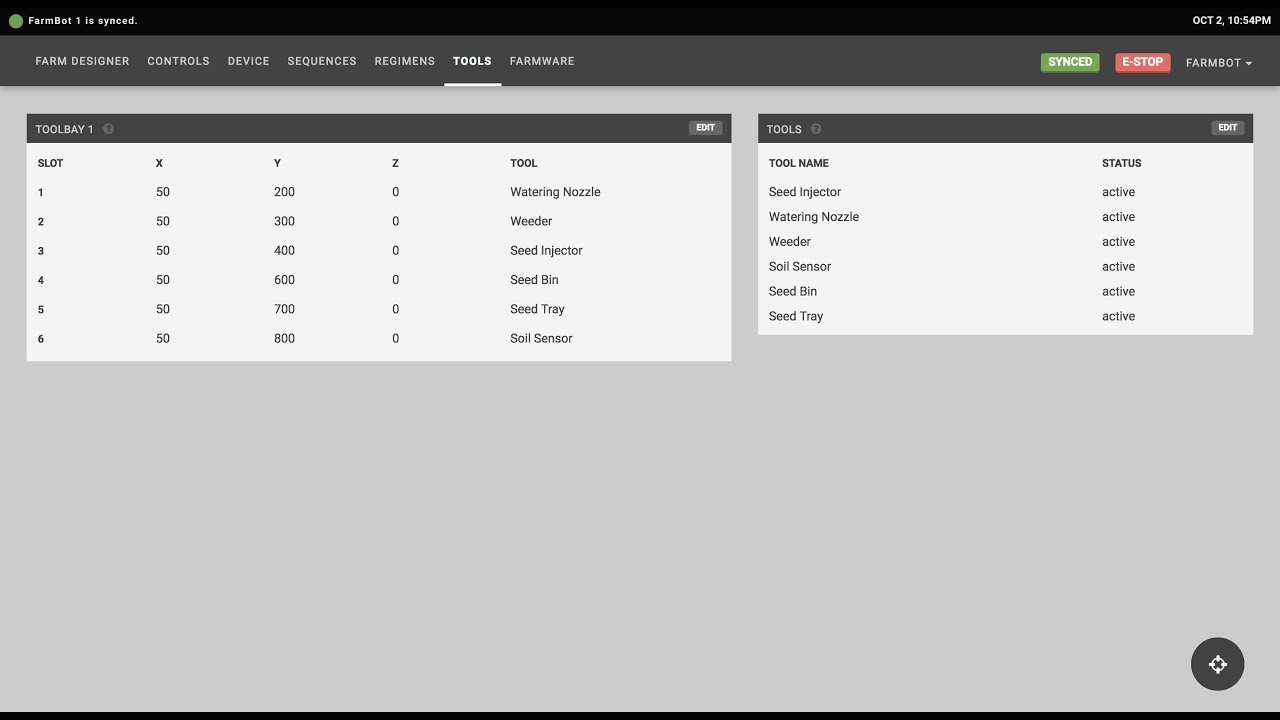
Task: Open the Farmware tab
Action: tap(542, 61)
